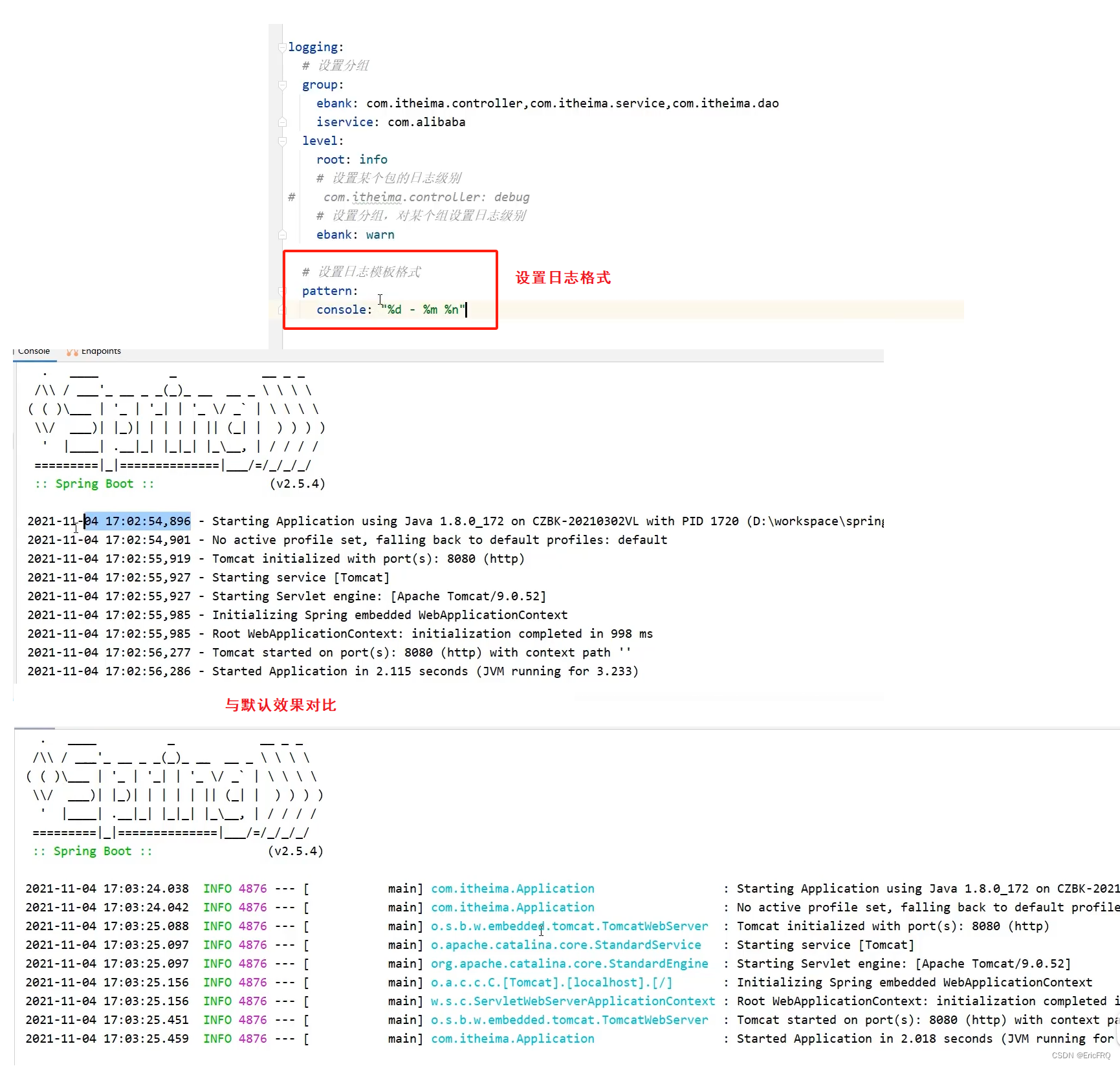Click the iservice: com.alibaba line
1120x1066 pixels.
tap(391, 122)
